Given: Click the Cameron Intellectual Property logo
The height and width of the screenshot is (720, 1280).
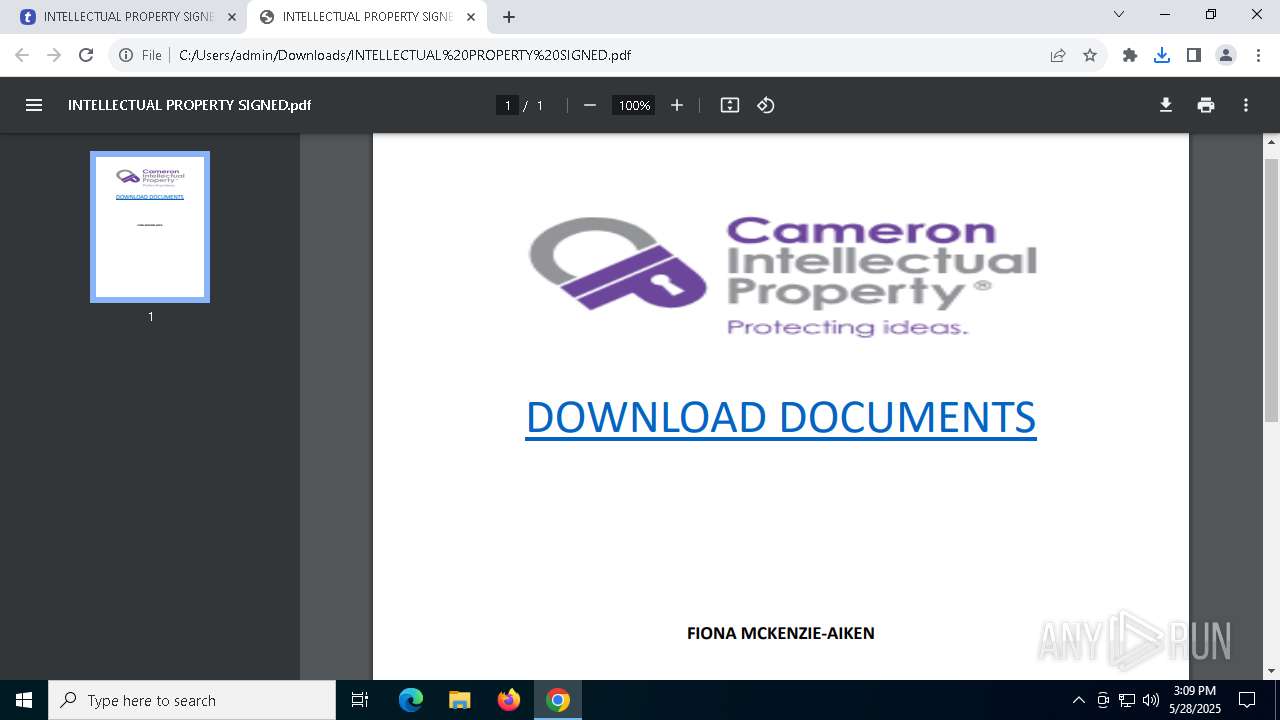Looking at the screenshot, I should 782,276.
